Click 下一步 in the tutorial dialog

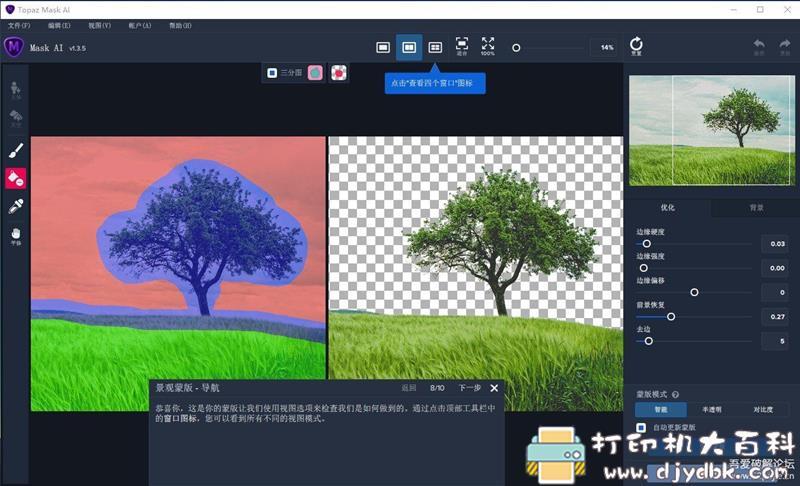[469, 388]
